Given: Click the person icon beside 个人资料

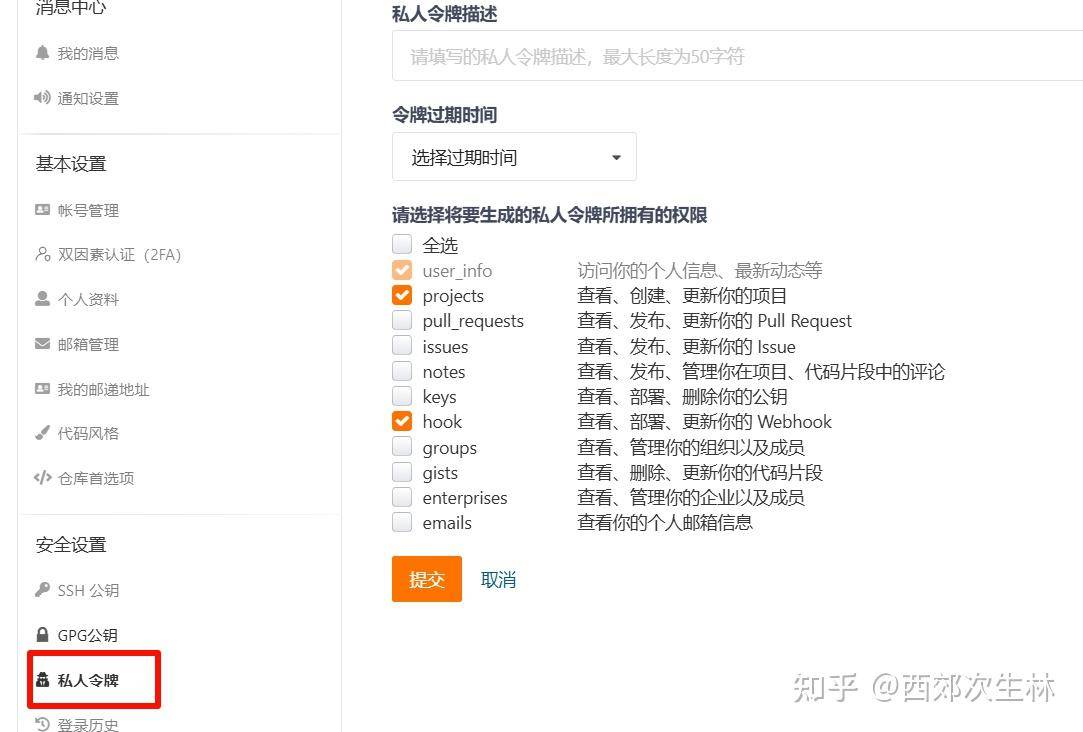Looking at the screenshot, I should tap(42, 298).
